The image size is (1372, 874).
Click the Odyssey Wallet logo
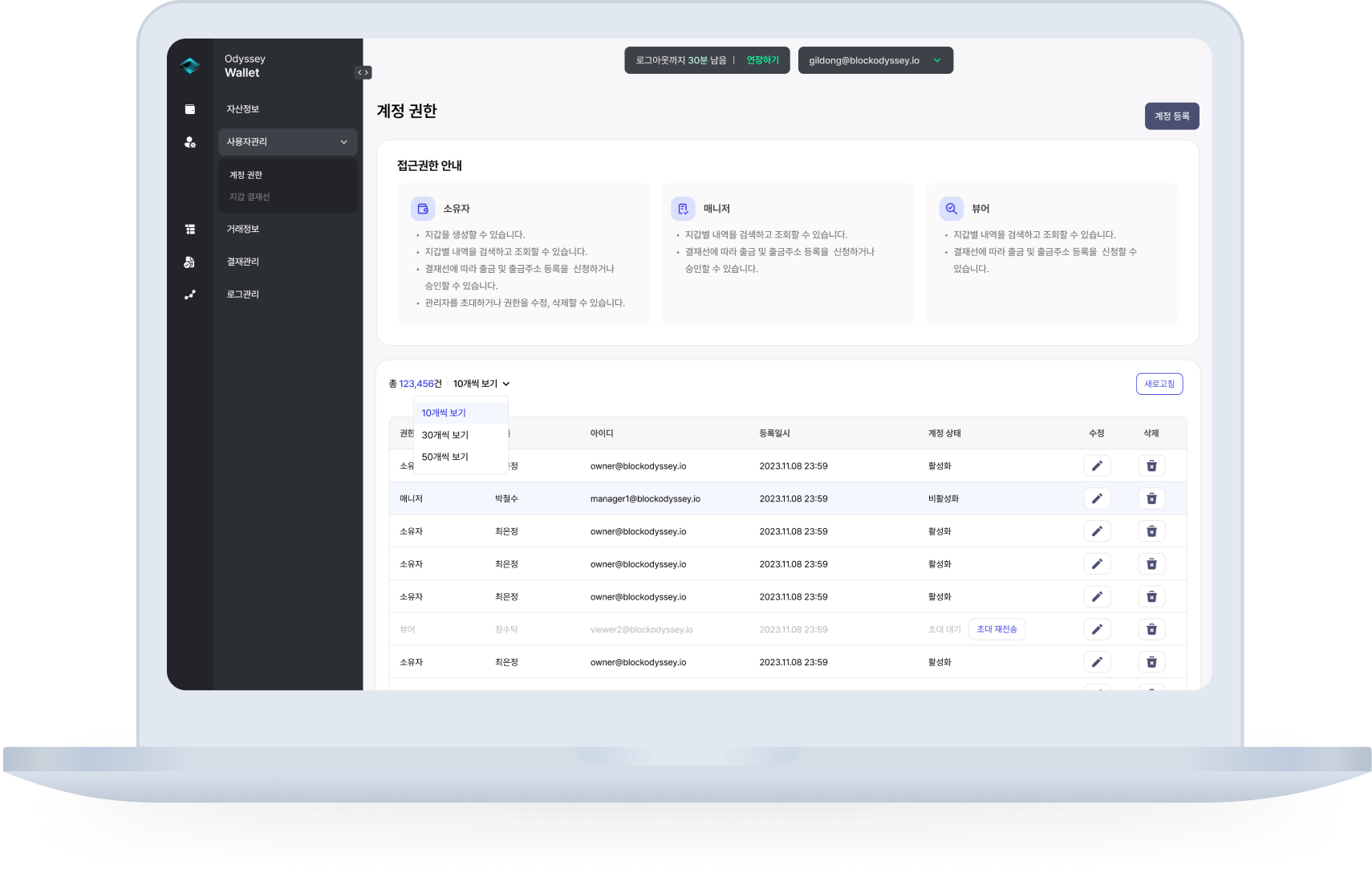pyautogui.click(x=190, y=65)
